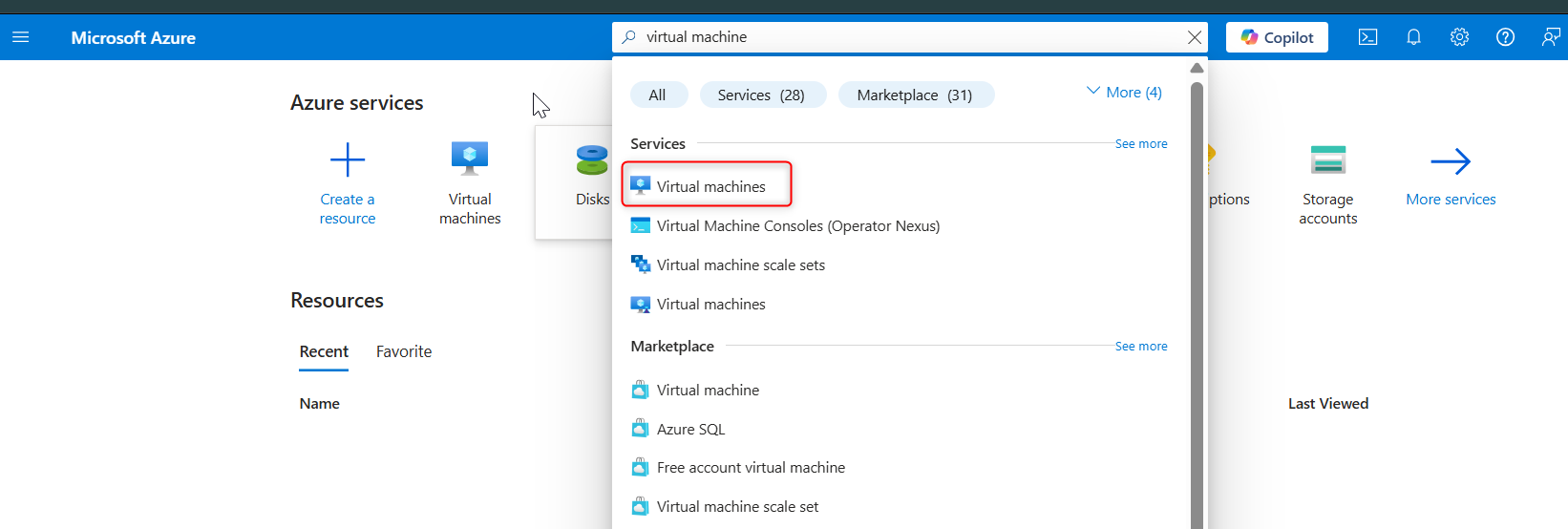
Task: Click the Create a resource link text
Action: [x=348, y=208]
